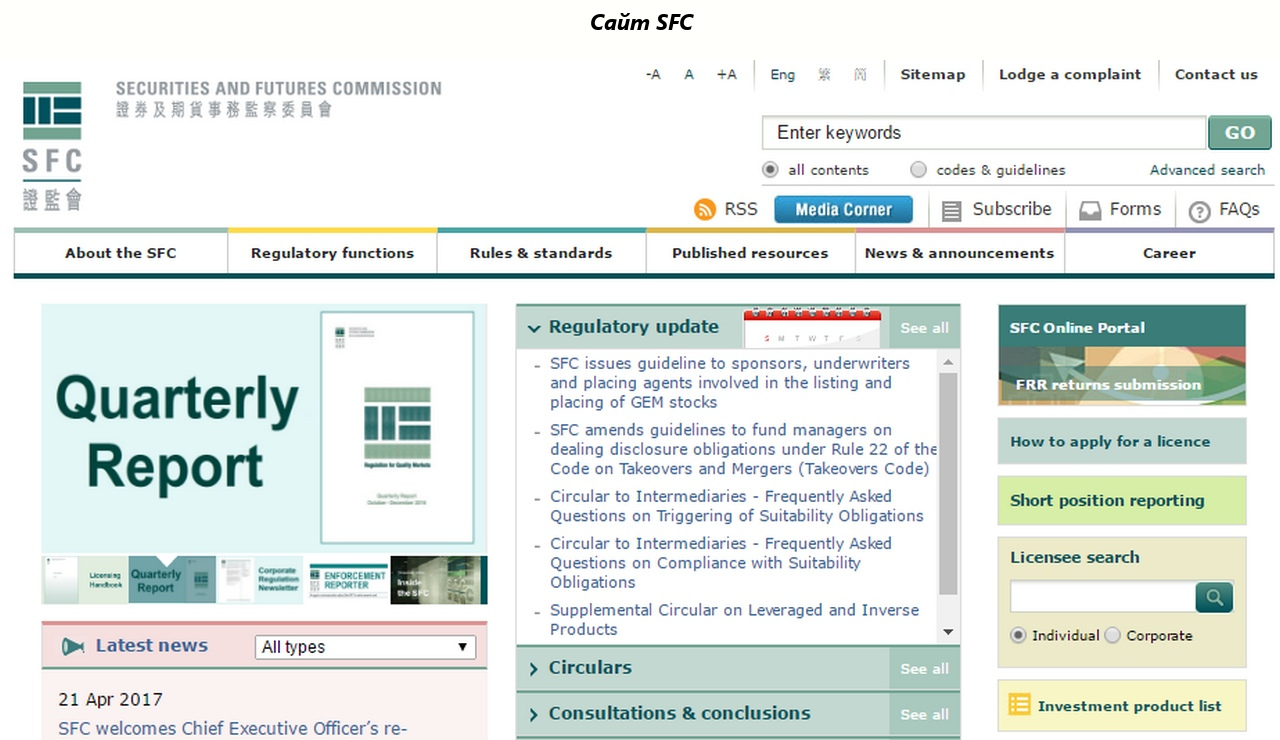Click the Licensee search magnifier button
Image resolution: width=1280 pixels, height=740 pixels.
[1214, 598]
